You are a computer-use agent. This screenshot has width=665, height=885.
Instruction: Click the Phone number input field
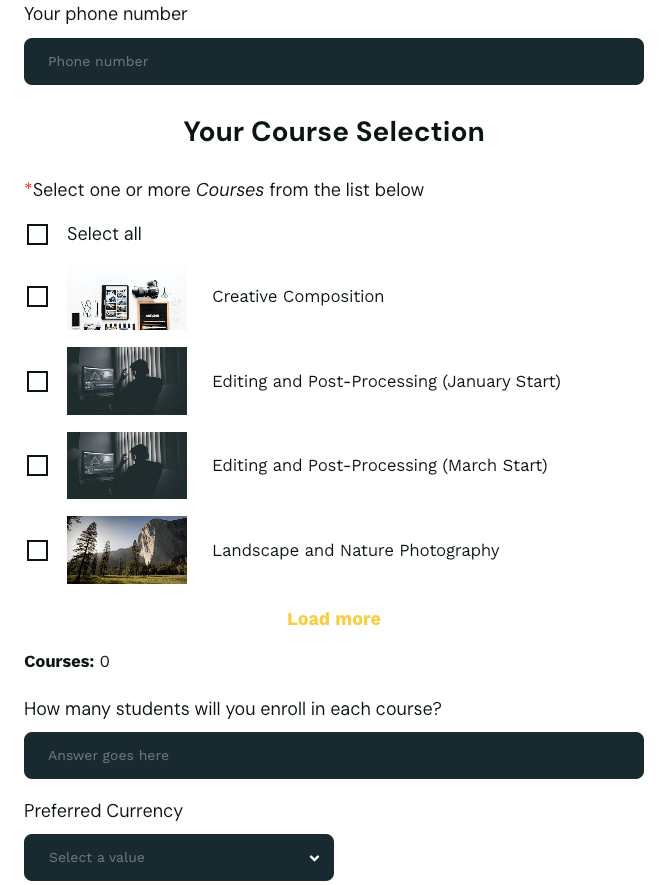pos(333,61)
